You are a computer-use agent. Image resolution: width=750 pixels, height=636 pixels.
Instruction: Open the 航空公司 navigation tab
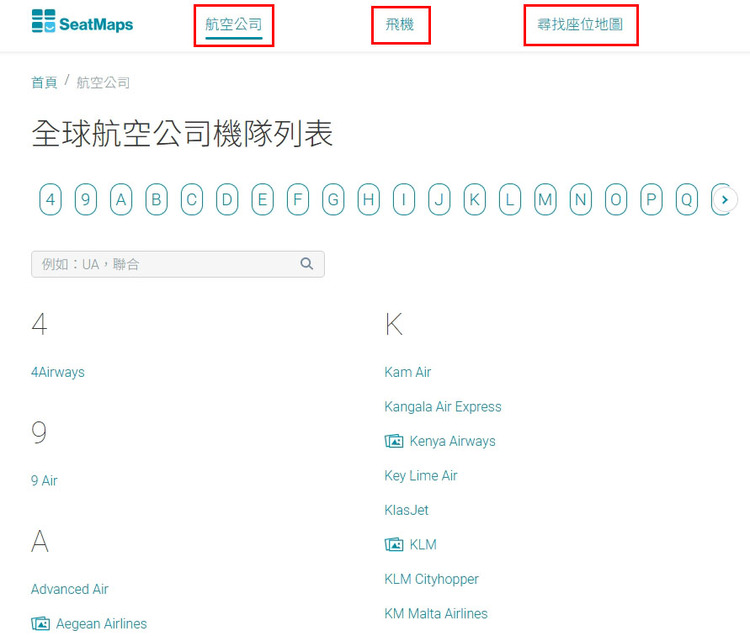(233, 24)
